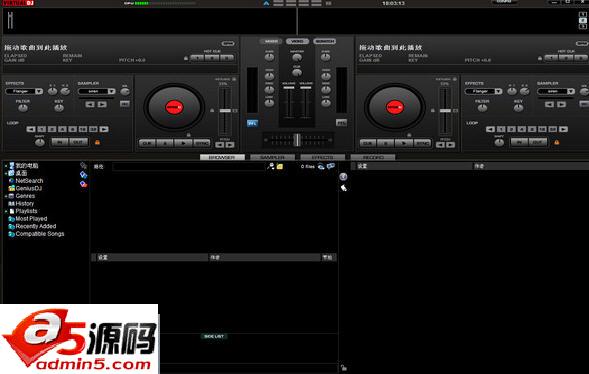Image resolution: width=589 pixels, height=374 pixels.
Task: Open the SAMPLER tab
Action: pyautogui.click(x=272, y=157)
